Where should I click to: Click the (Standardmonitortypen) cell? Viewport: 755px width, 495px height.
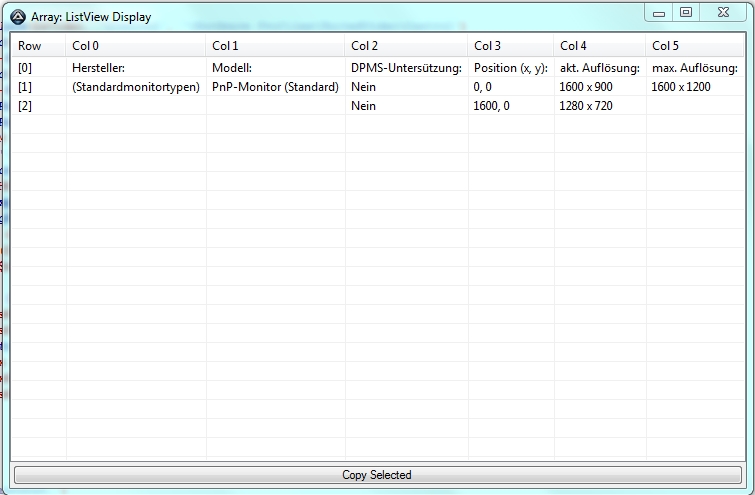click(136, 87)
